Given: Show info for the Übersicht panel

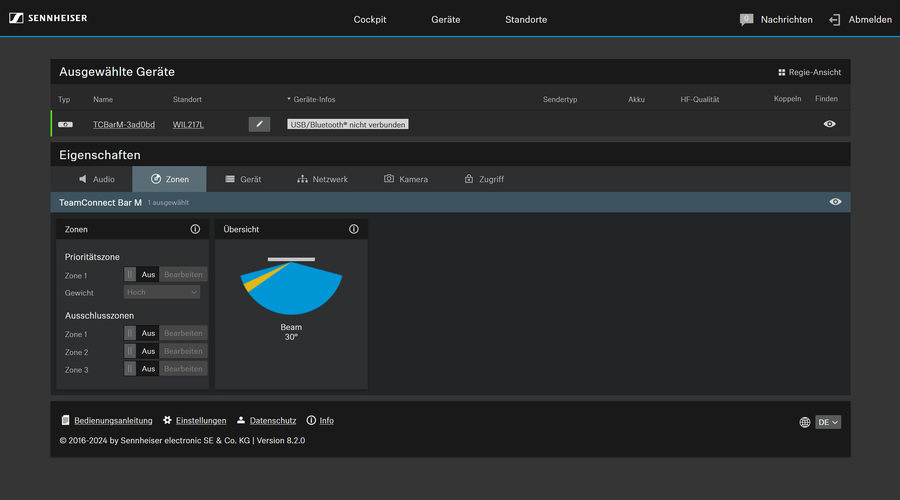Looking at the screenshot, I should (354, 229).
